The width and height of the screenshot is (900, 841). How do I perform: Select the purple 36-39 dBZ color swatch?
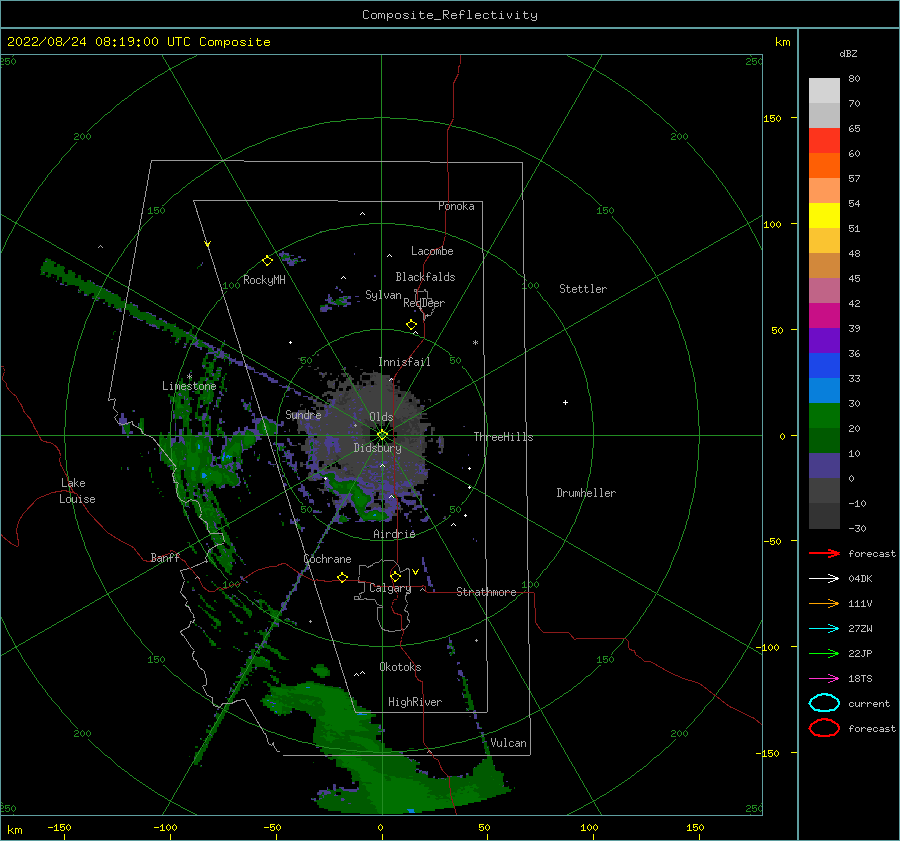pos(824,340)
